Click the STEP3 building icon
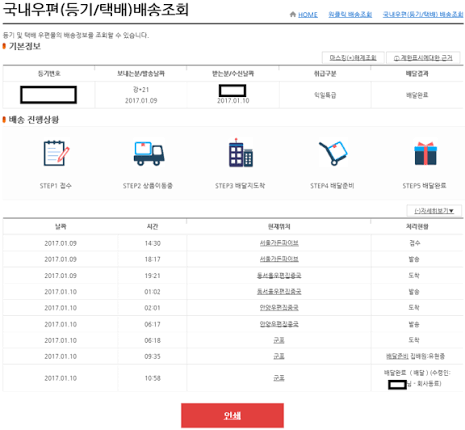465x430 pixels. point(241,153)
